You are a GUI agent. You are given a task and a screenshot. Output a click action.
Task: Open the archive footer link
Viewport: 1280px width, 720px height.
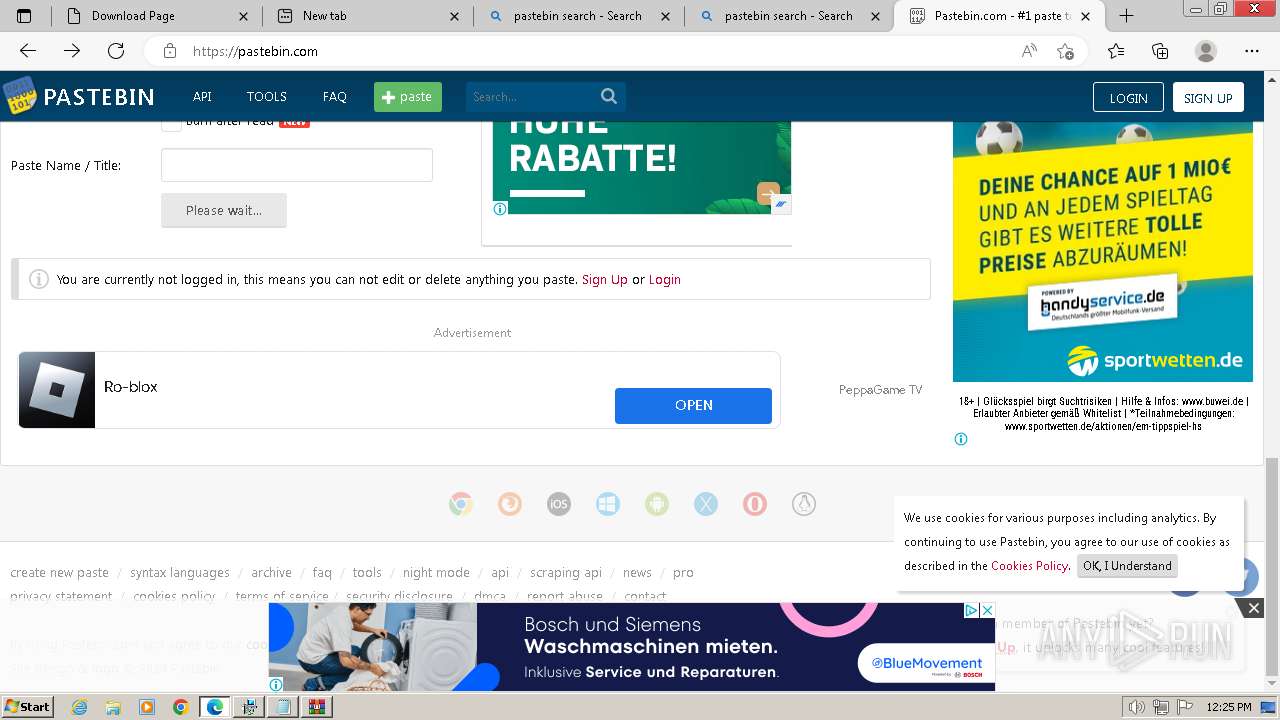point(271,573)
